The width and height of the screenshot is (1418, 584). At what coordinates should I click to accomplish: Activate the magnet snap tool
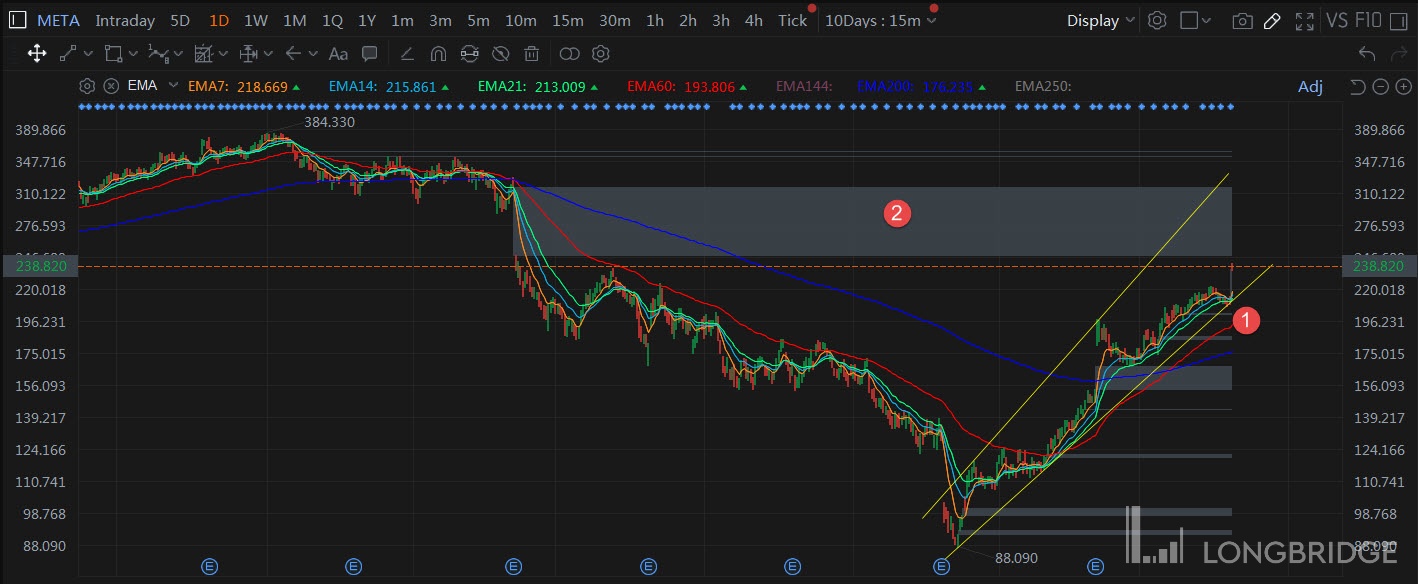click(438, 54)
